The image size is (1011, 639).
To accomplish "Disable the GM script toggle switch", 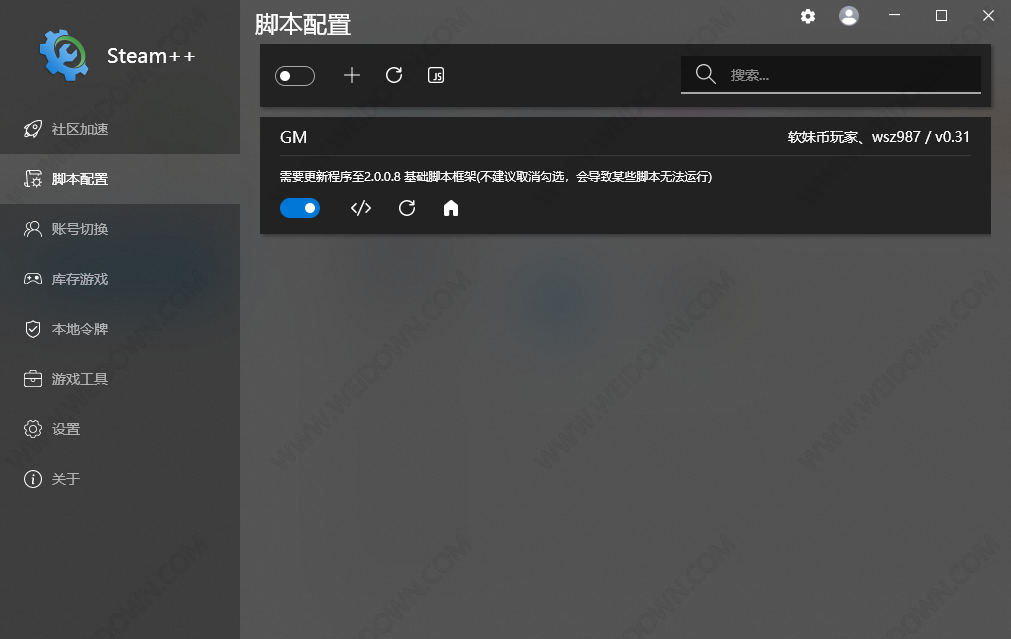I will point(300,208).
